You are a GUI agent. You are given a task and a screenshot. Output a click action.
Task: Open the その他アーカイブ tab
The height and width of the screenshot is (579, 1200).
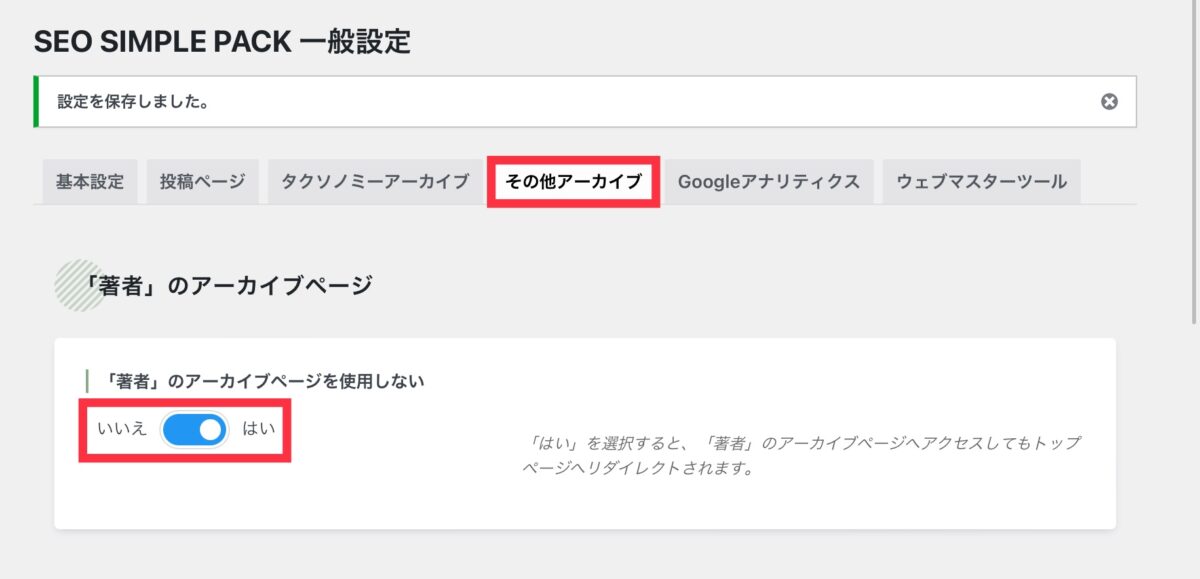(573, 182)
